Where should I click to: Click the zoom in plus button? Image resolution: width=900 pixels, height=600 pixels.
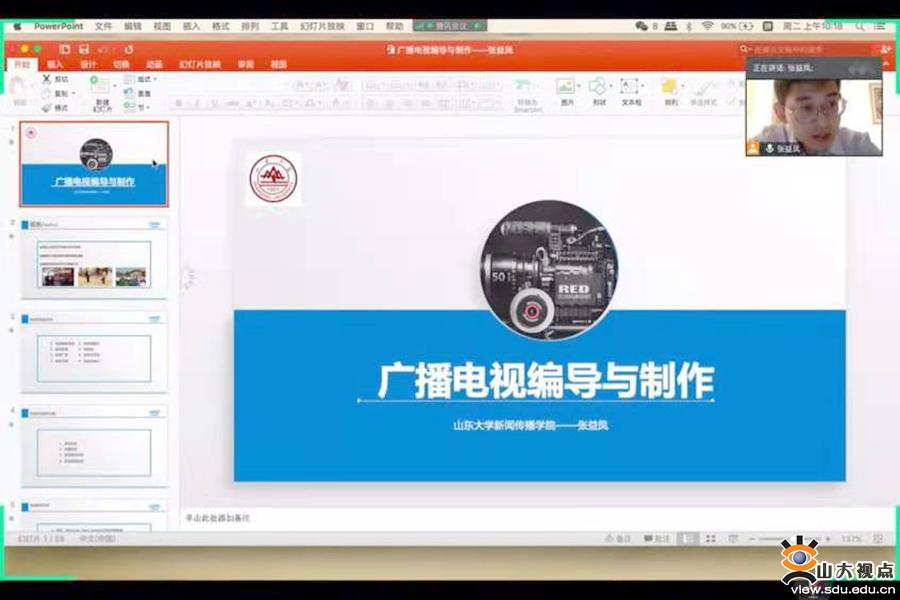point(828,539)
